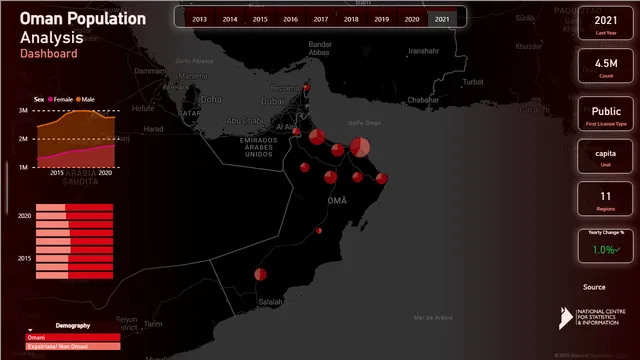Filter by Omani demography bar
The image size is (640, 360).
[x=73, y=338]
